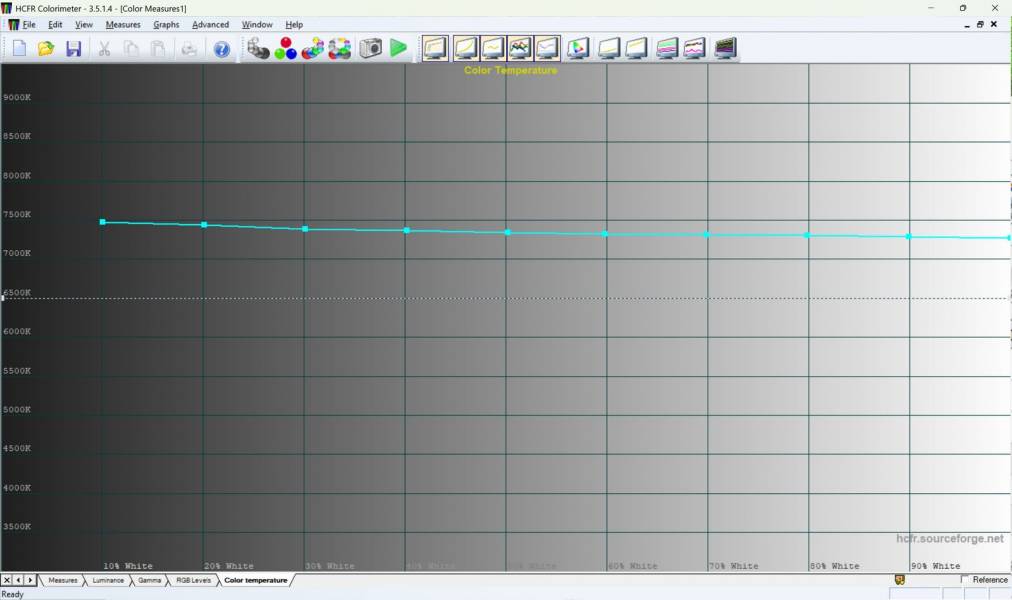The height and width of the screenshot is (600, 1012).
Task: Click the camera sensor icon
Action: click(371, 48)
